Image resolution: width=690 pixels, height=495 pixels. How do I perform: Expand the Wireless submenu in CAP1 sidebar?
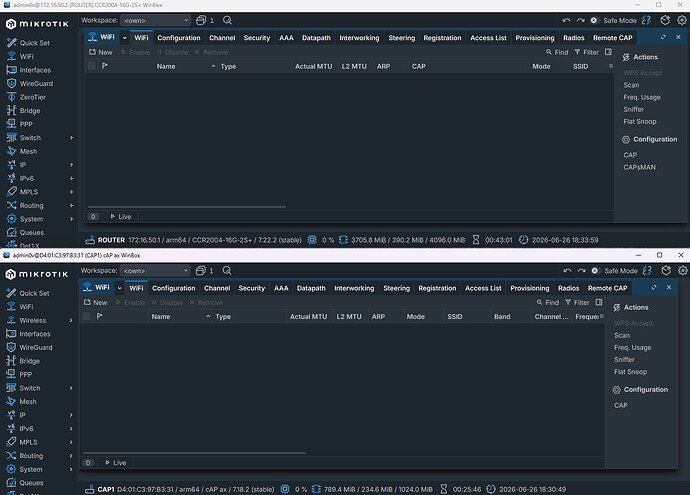click(71, 320)
